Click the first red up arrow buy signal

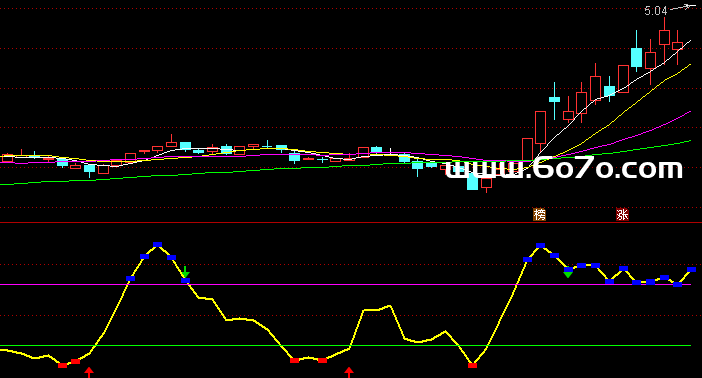pos(89,372)
